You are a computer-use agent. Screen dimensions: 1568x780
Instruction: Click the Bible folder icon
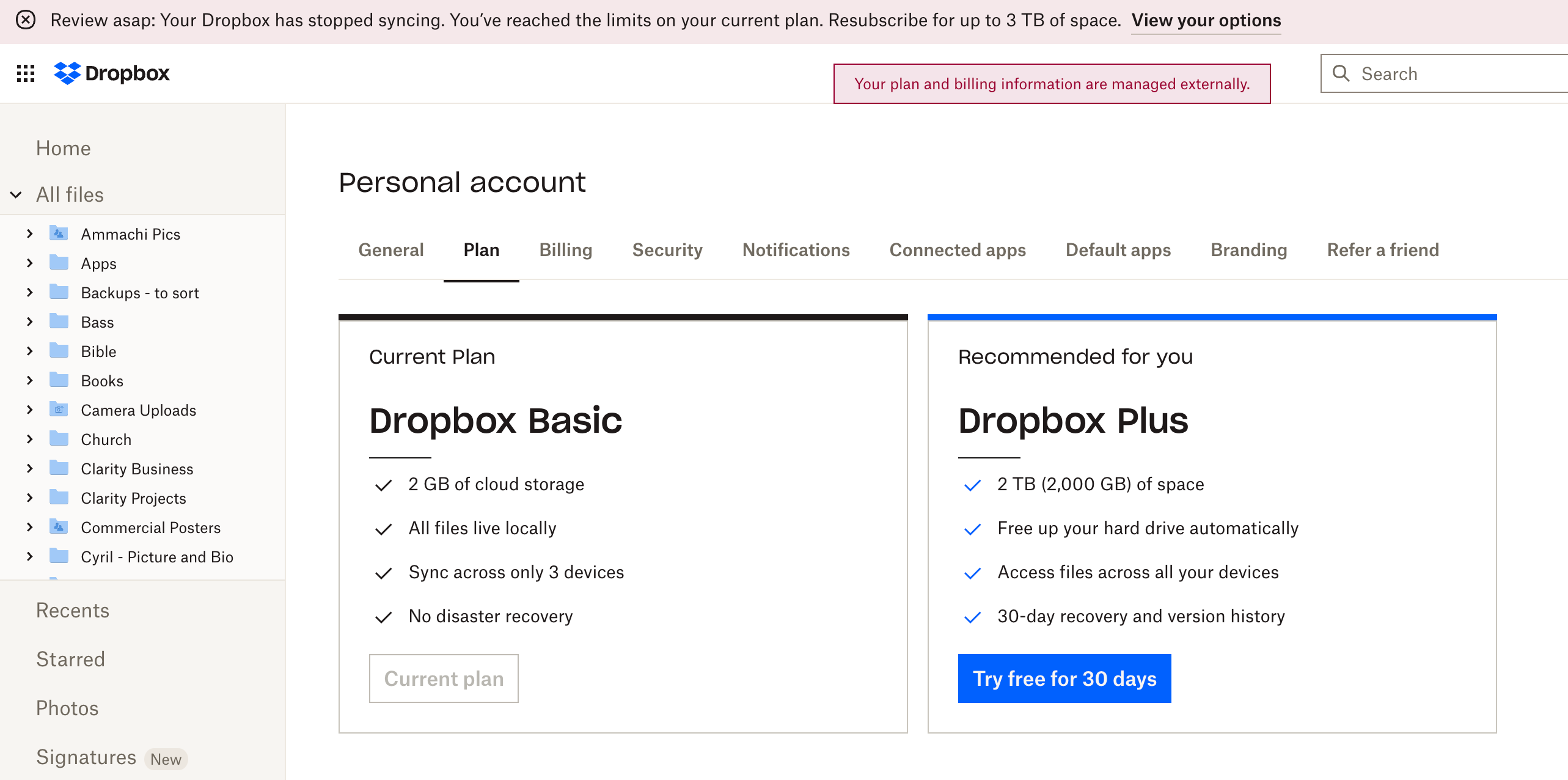[59, 351]
